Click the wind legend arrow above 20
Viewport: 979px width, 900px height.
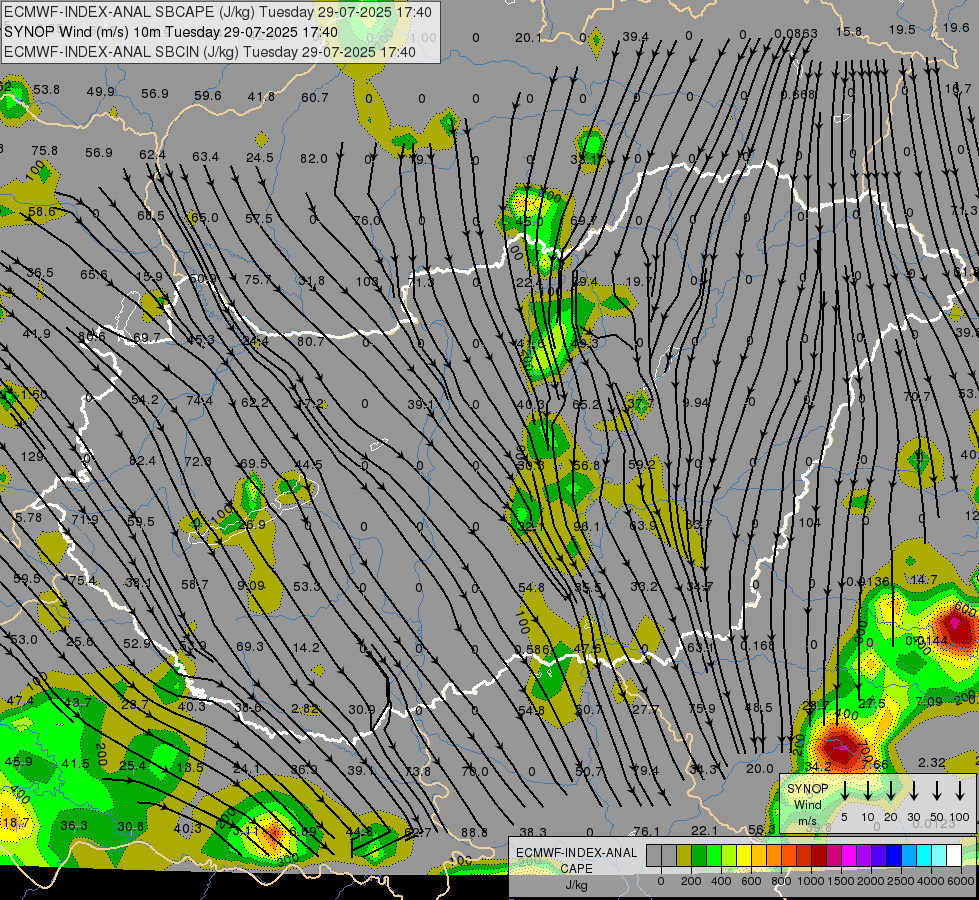891,791
